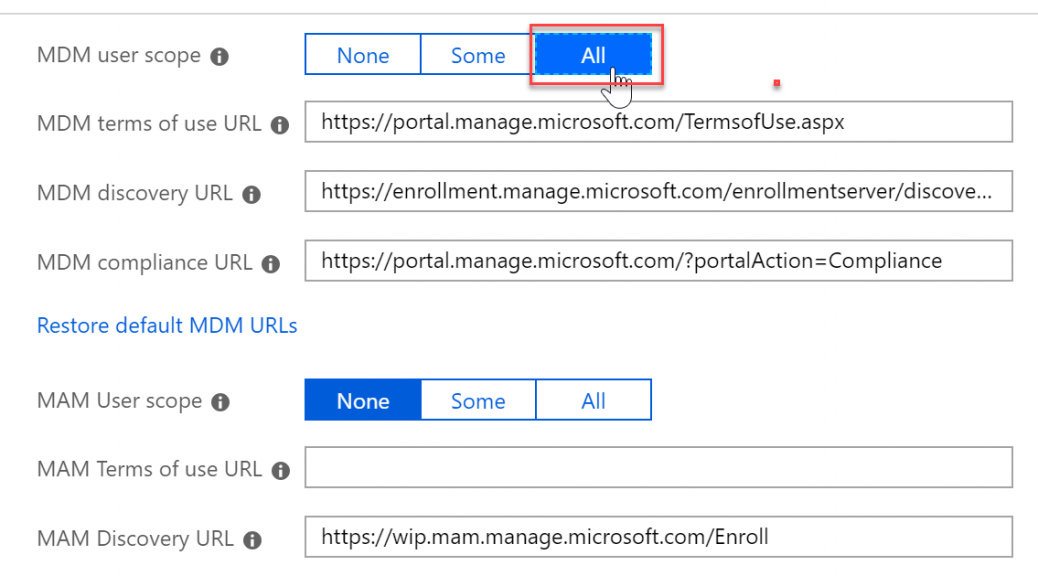Set MAM User scope to None
This screenshot has height=576, width=1038.
click(363, 401)
